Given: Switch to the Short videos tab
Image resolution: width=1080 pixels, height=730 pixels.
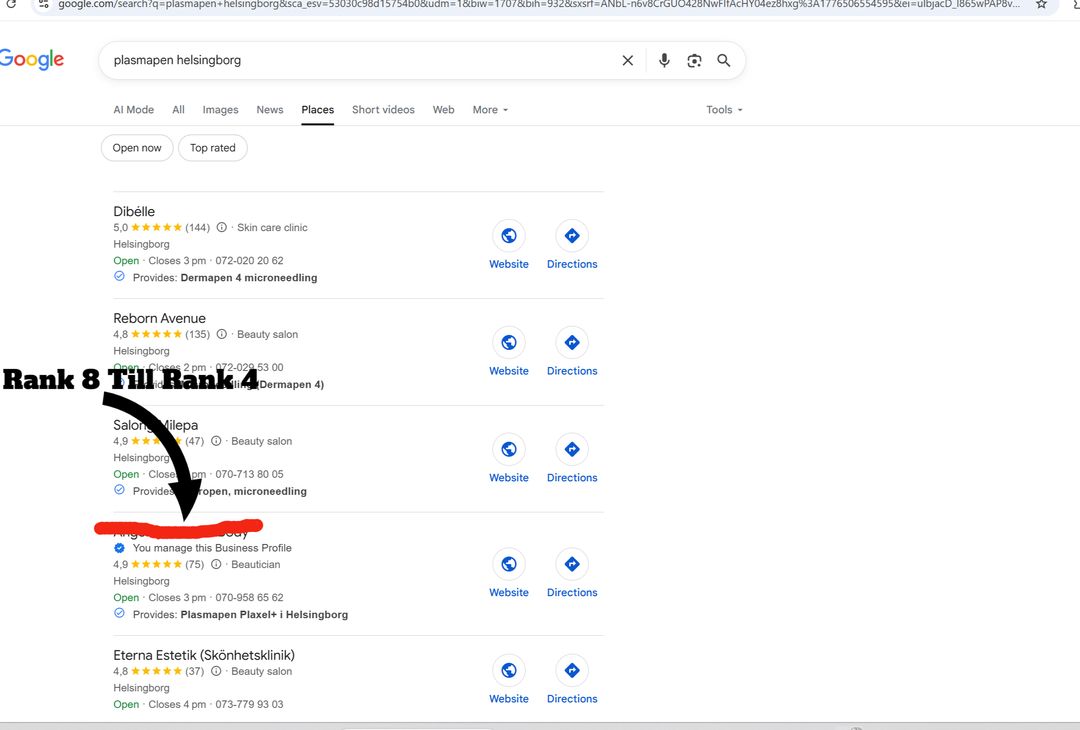Looking at the screenshot, I should coord(383,110).
